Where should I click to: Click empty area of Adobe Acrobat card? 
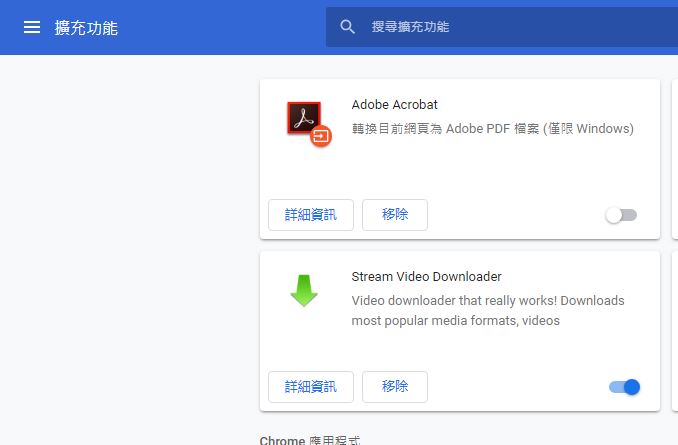500,175
